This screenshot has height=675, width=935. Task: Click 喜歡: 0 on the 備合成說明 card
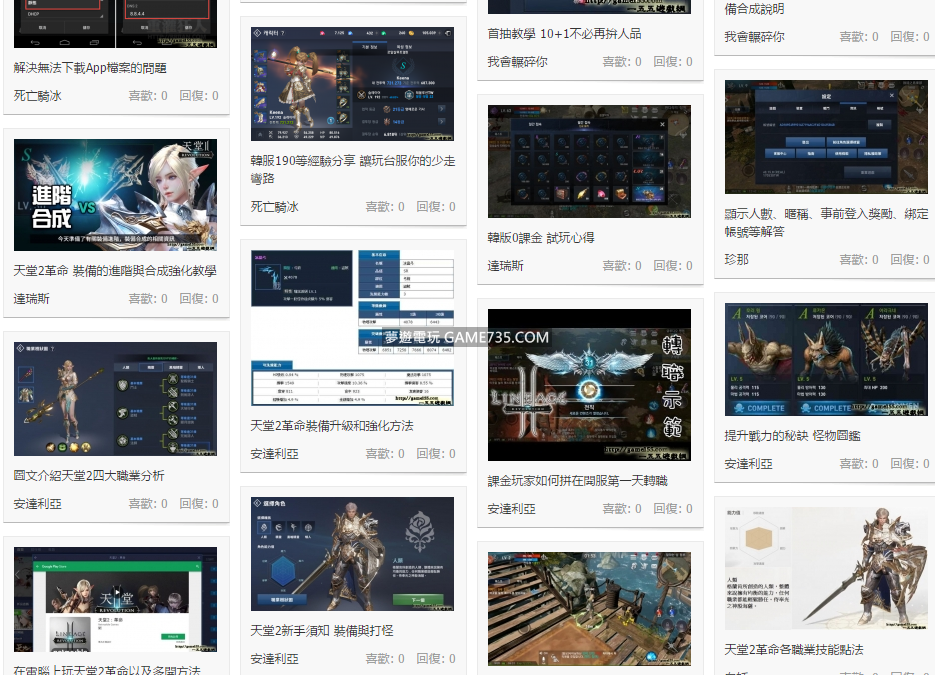click(859, 36)
